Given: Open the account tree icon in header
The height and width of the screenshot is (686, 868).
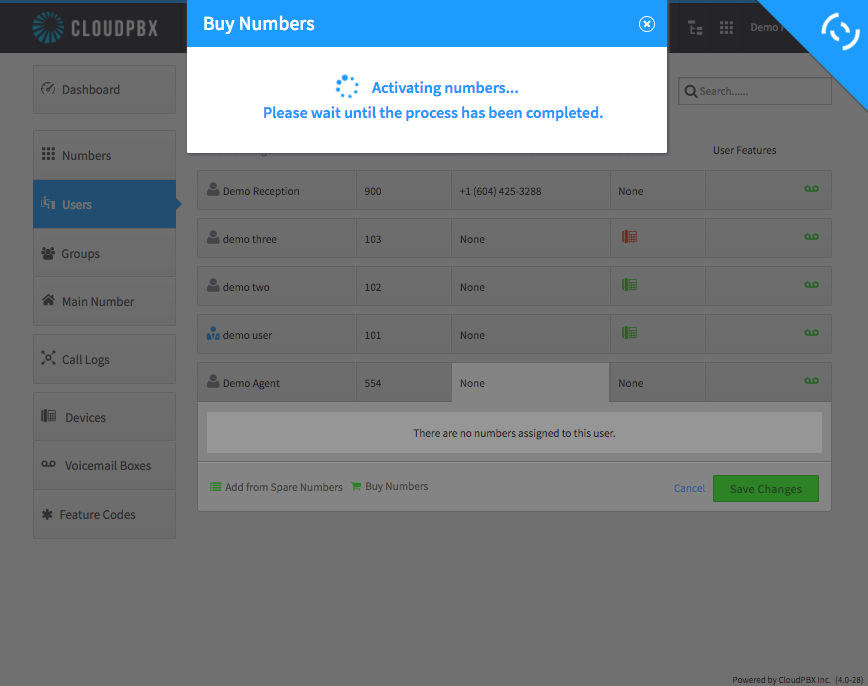Looking at the screenshot, I should [x=695, y=28].
